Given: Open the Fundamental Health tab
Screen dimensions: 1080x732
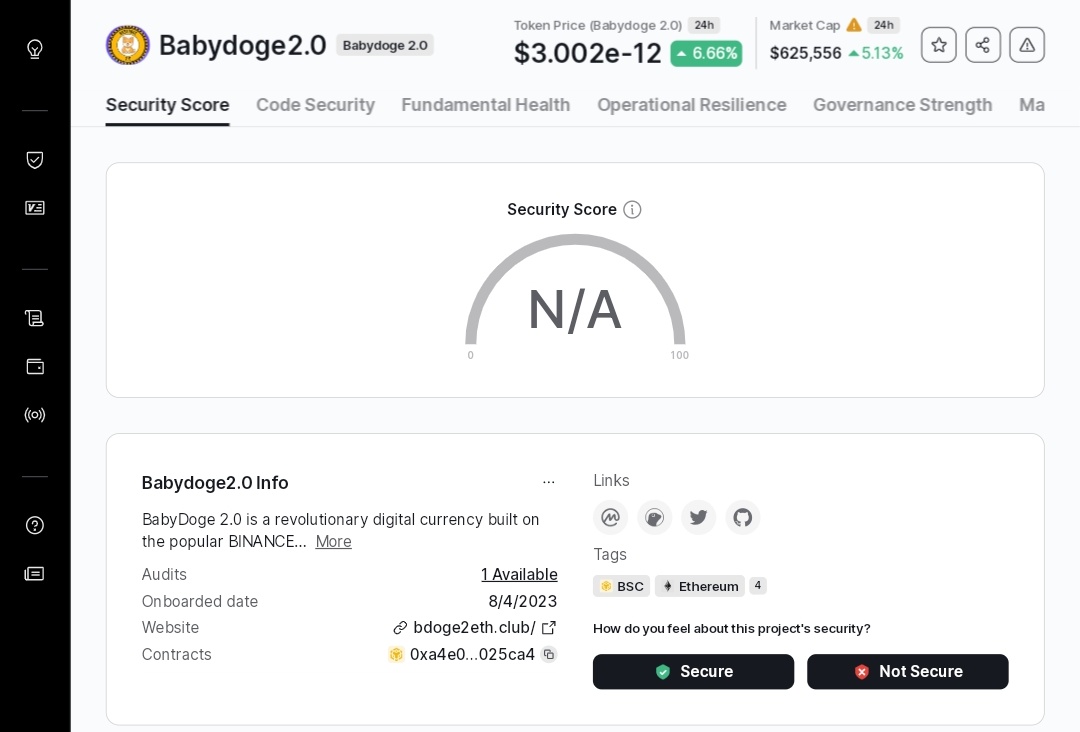Looking at the screenshot, I should click(x=486, y=105).
